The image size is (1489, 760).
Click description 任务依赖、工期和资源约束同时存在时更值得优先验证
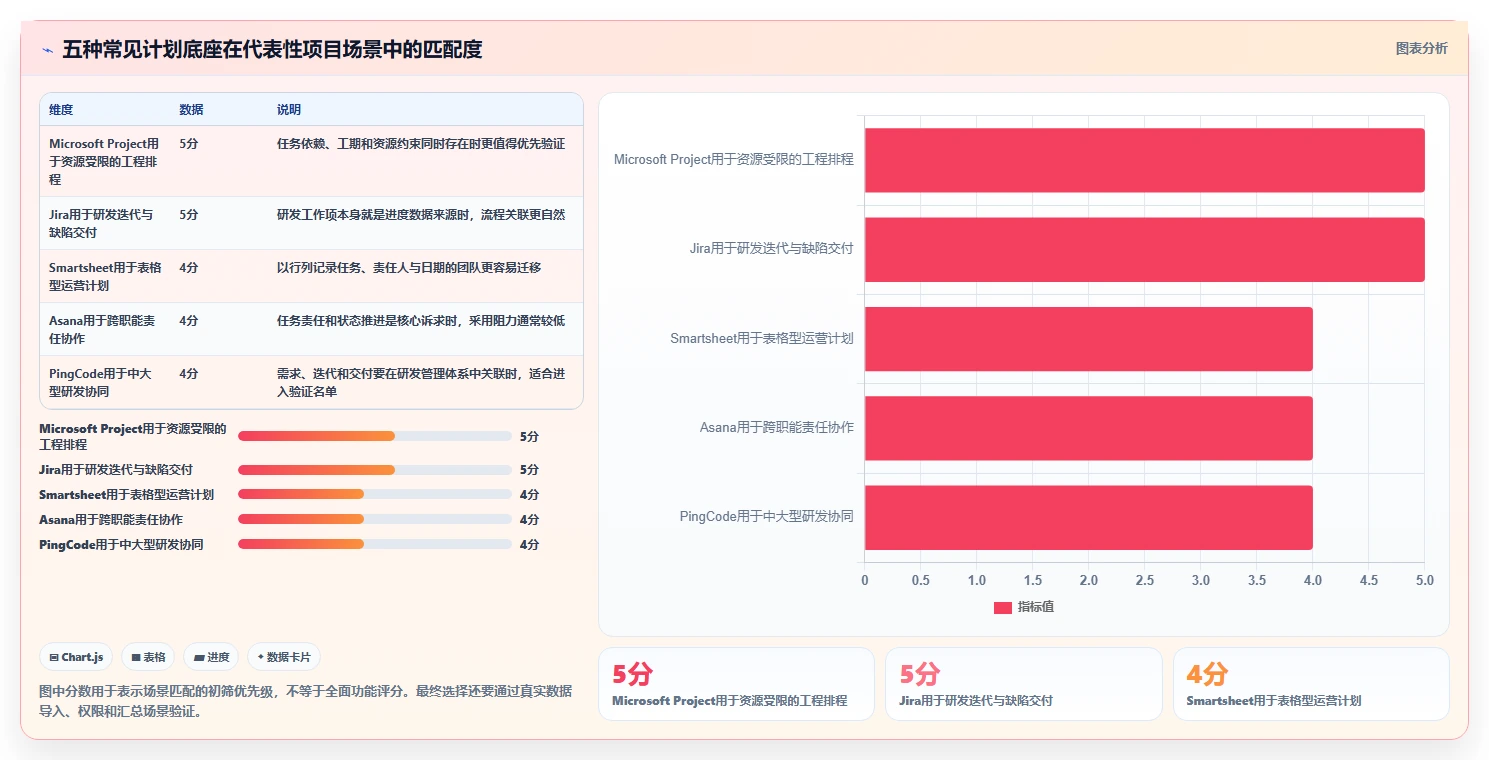point(421,144)
